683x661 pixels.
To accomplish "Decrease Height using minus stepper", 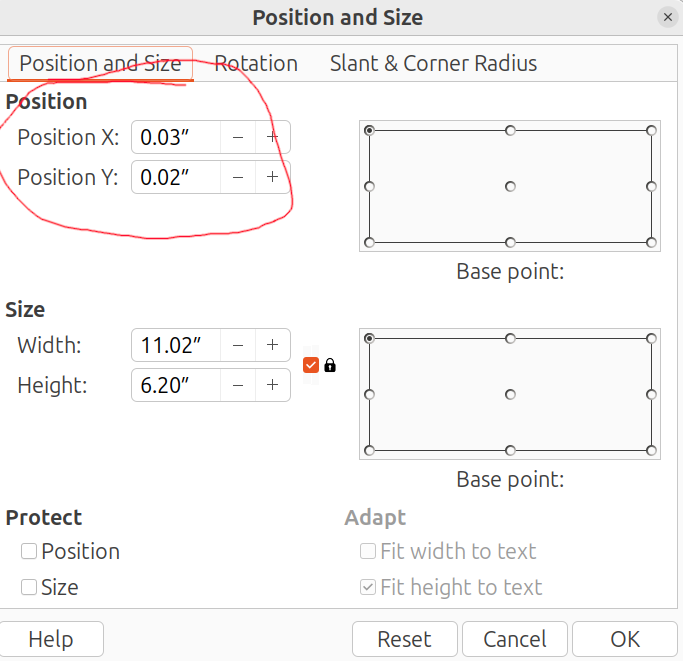I will coord(237,385).
